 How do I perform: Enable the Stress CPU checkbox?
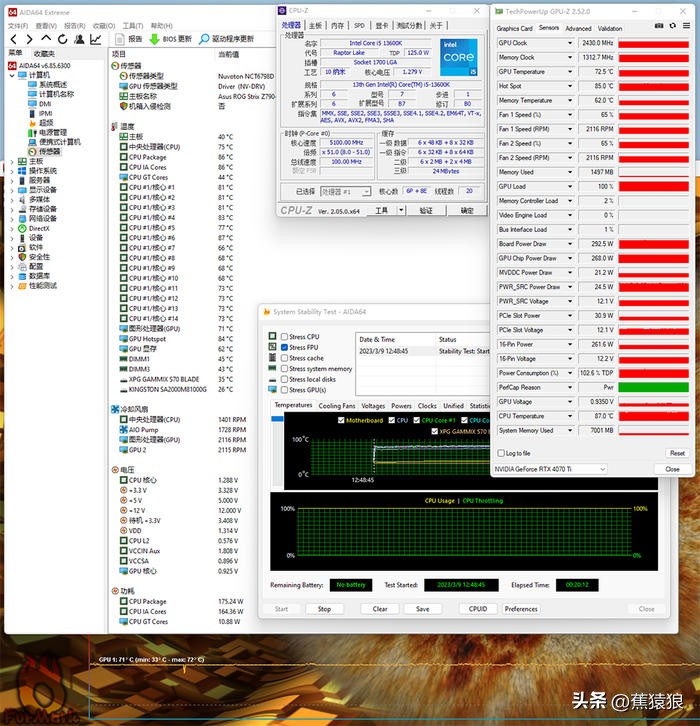(285, 337)
